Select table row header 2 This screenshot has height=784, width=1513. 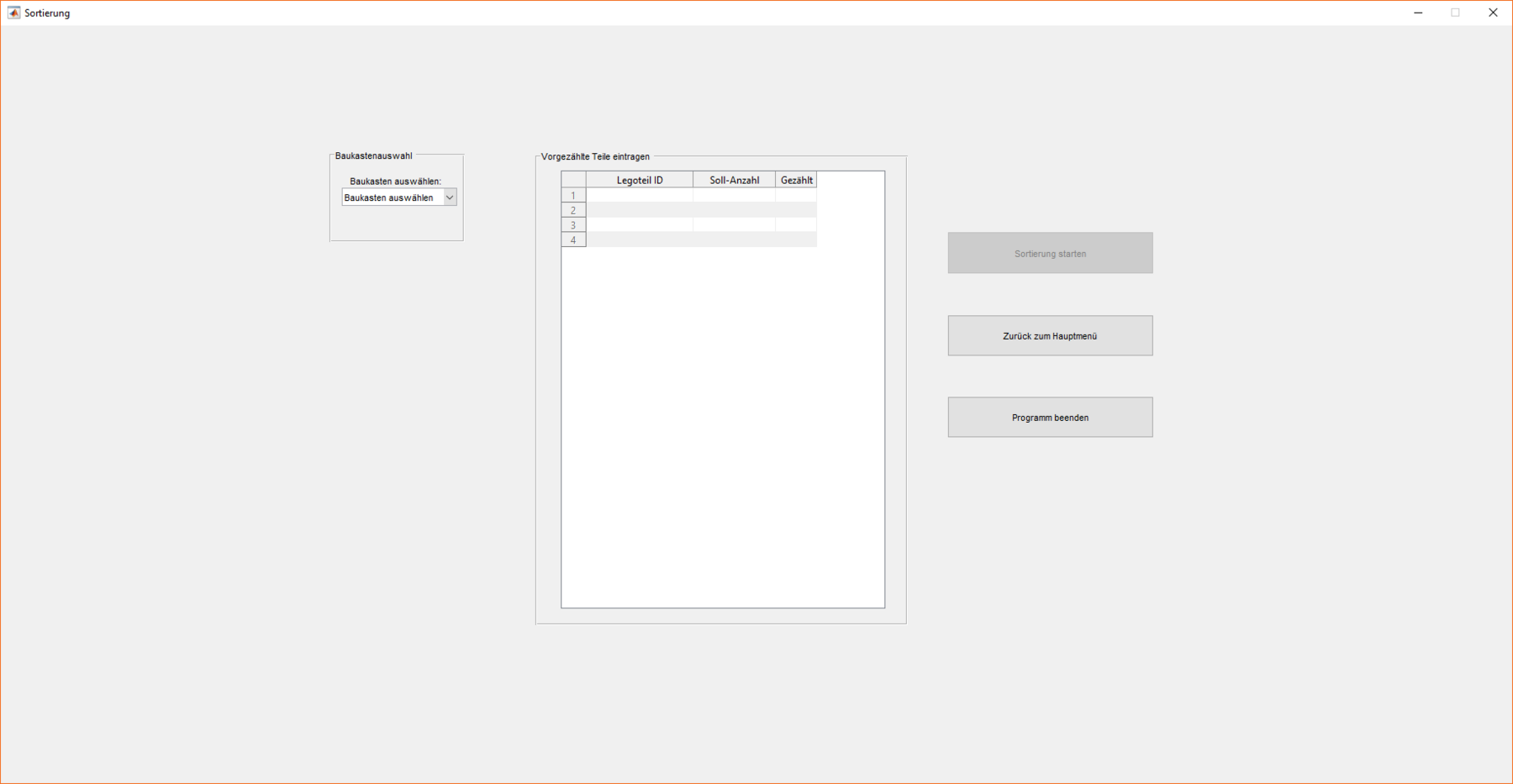[x=573, y=210]
